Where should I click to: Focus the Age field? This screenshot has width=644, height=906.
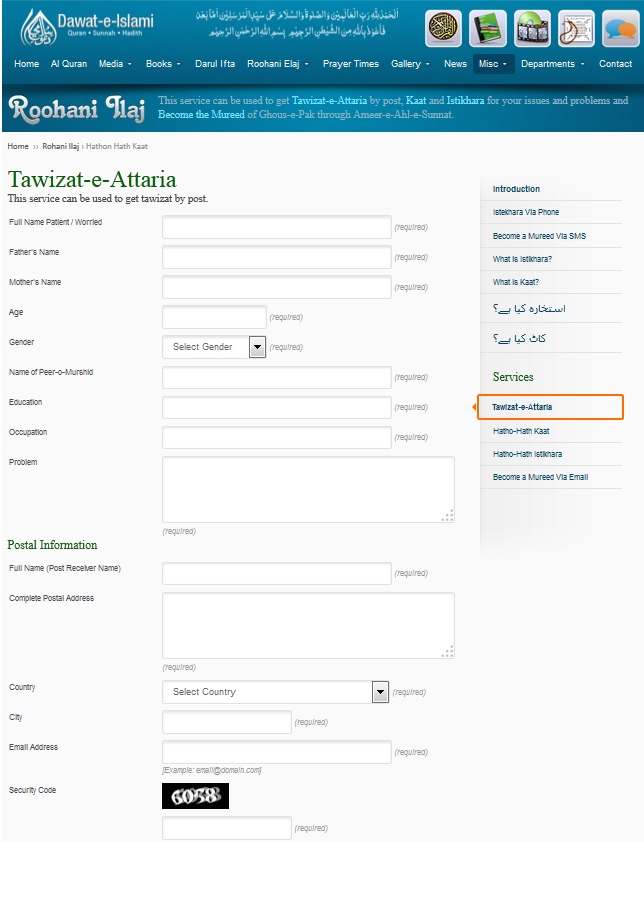[214, 317]
